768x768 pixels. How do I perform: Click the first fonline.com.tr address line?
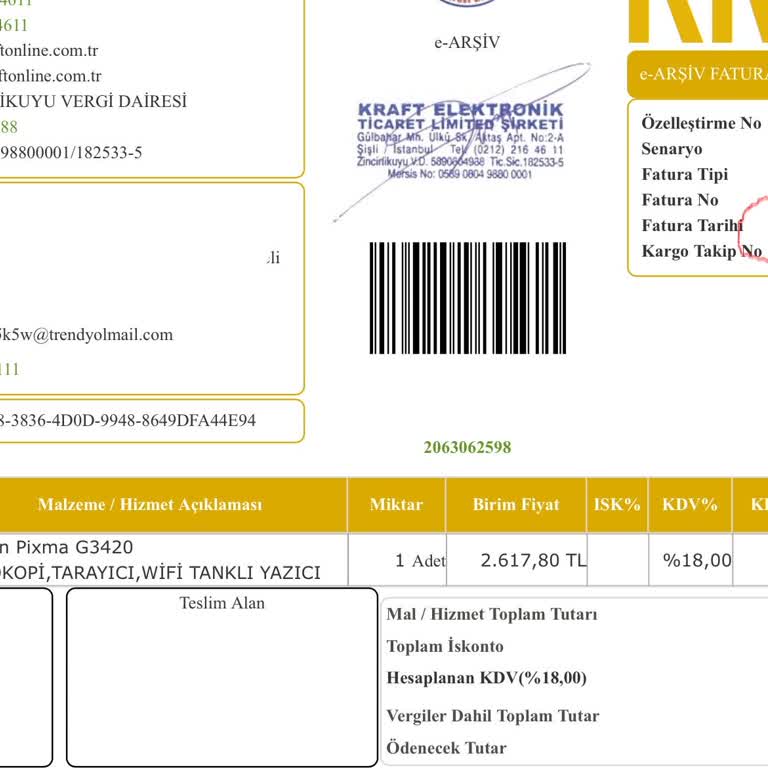coord(49,50)
